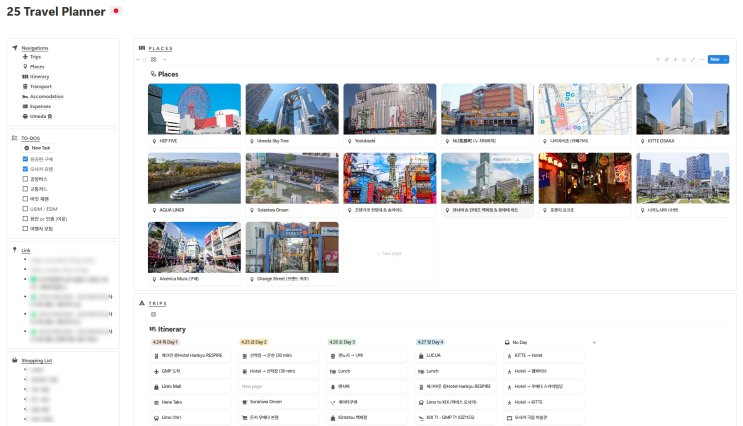Screen dimensions: 743x426
Task: Click the map icon beside PLACES heading
Action: click(142, 48)
